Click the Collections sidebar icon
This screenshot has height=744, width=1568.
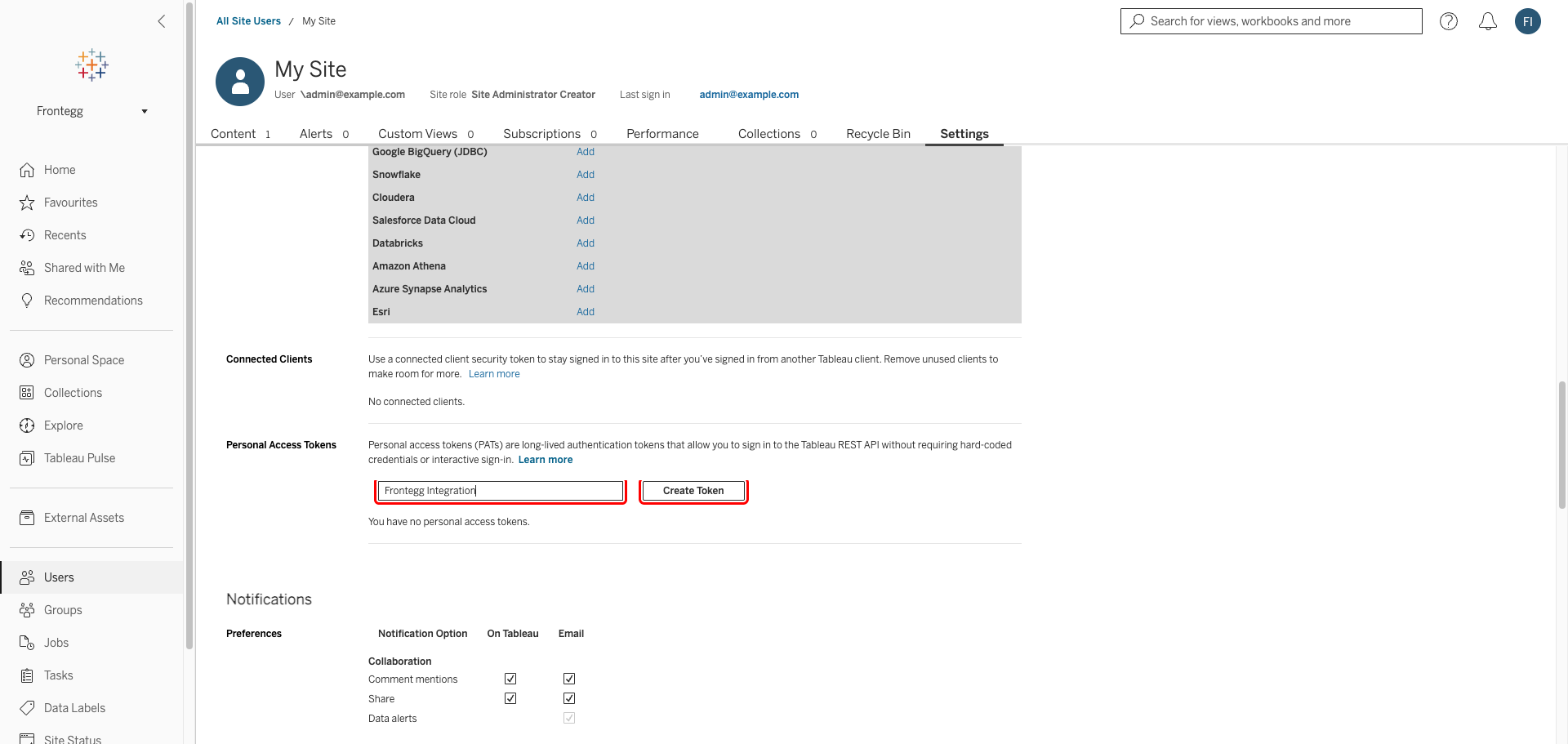pos(27,393)
